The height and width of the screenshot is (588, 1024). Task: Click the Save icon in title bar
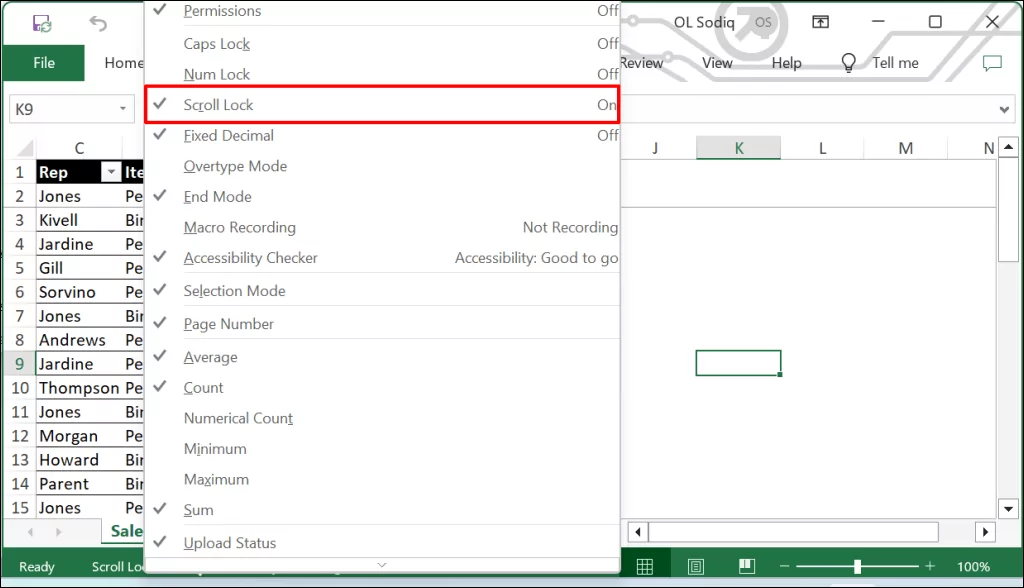click(x=42, y=22)
